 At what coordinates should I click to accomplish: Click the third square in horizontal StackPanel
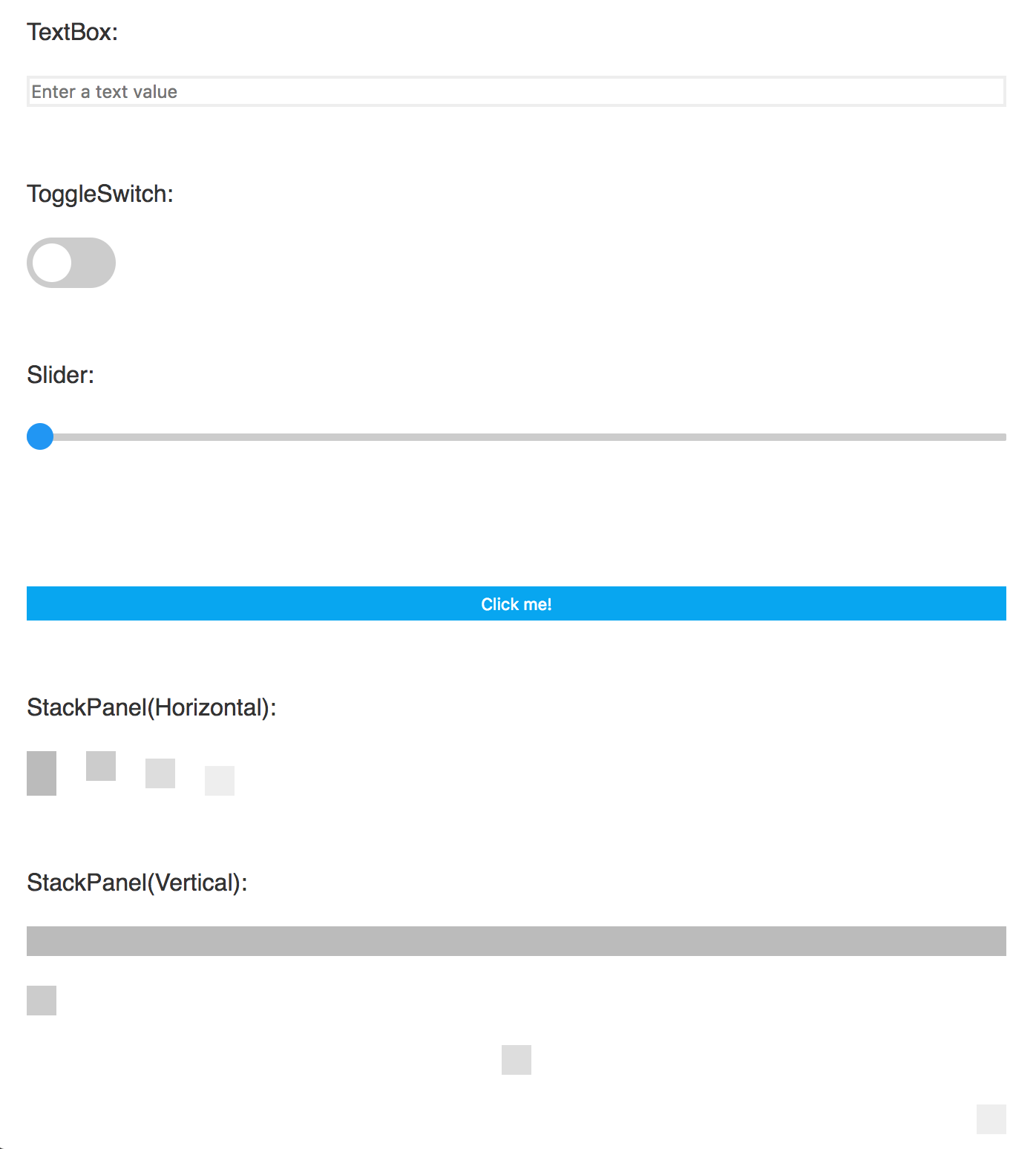160,773
